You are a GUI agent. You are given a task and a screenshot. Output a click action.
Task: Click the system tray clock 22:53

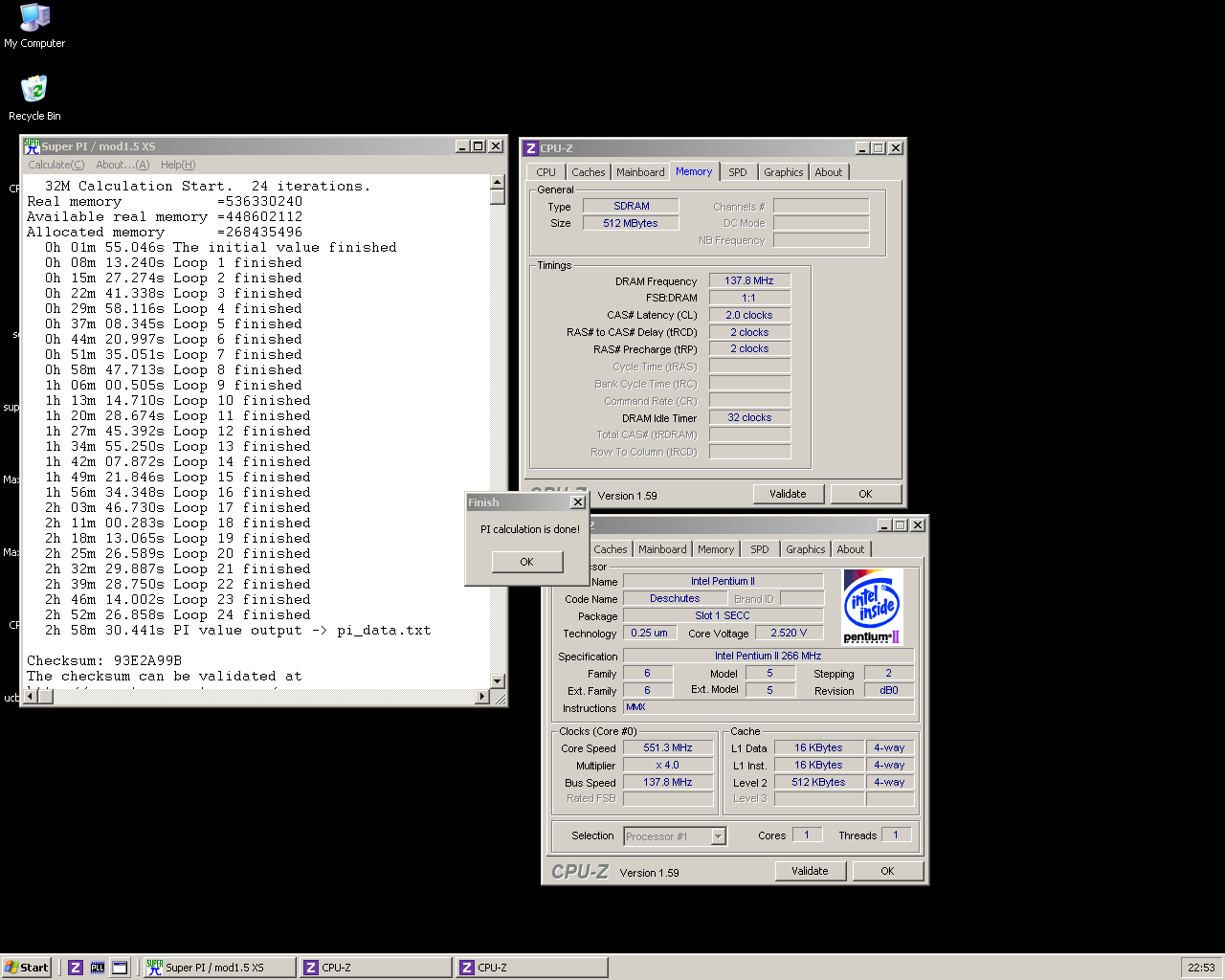click(x=1201, y=968)
